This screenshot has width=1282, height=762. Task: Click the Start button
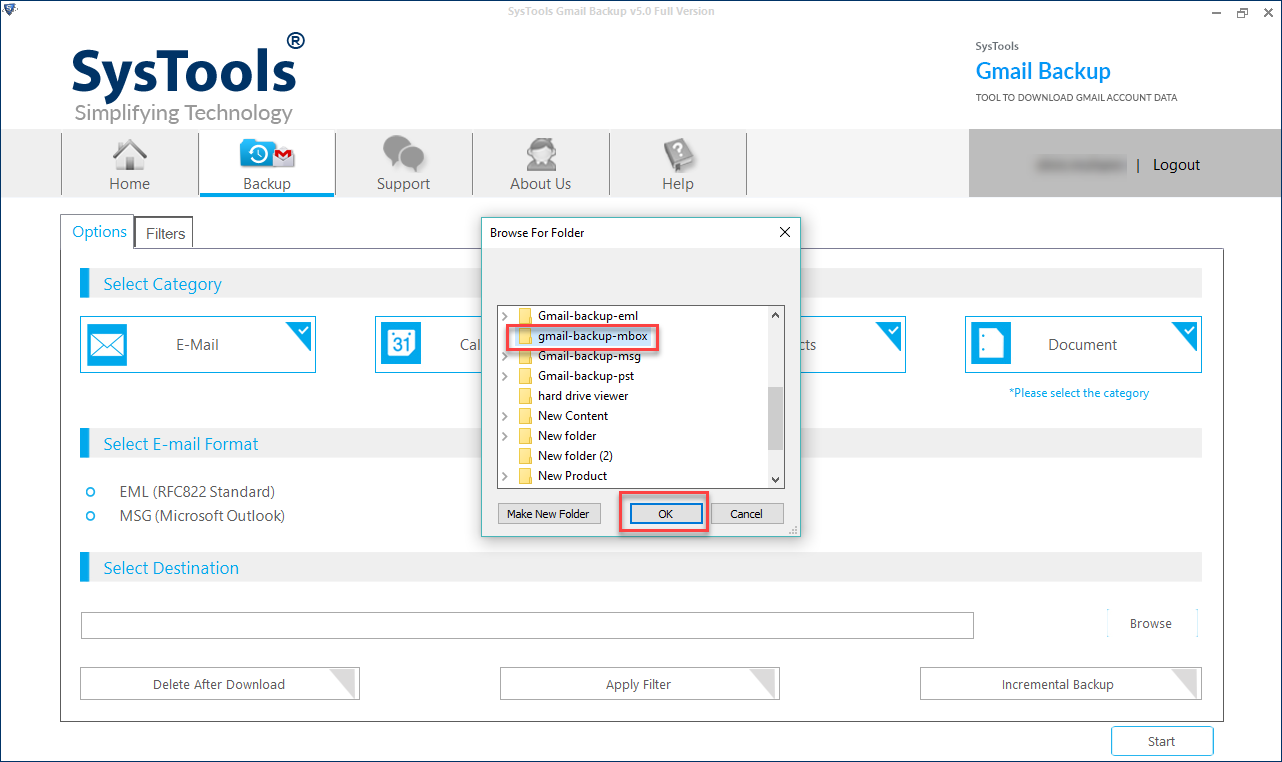1162,741
